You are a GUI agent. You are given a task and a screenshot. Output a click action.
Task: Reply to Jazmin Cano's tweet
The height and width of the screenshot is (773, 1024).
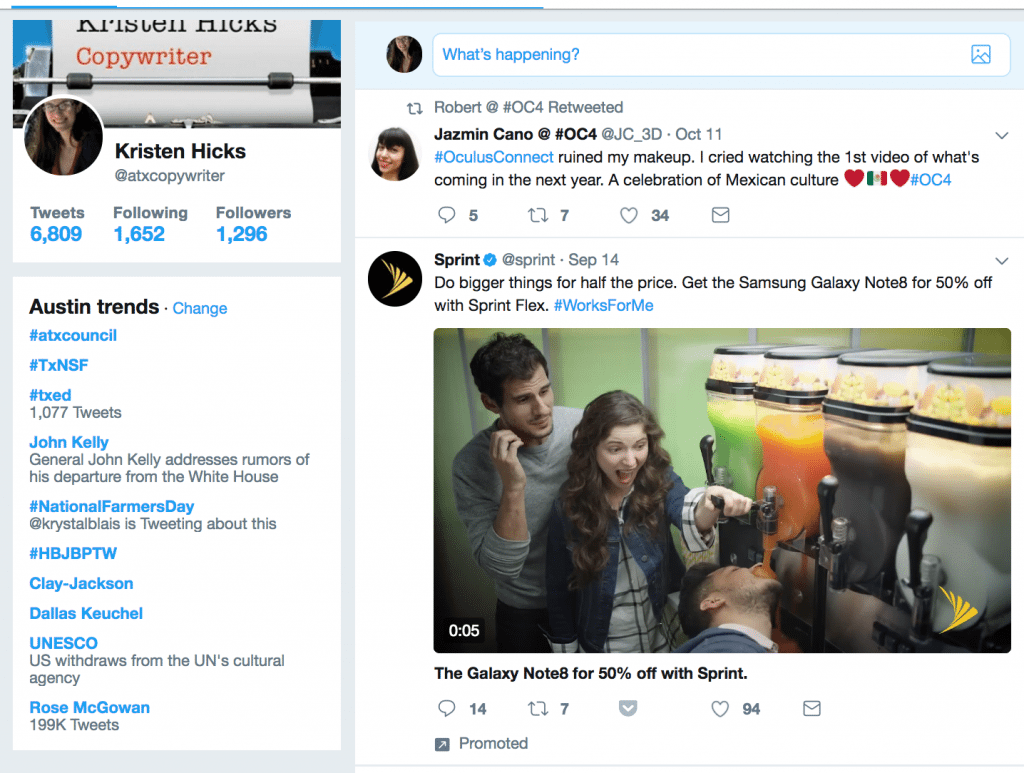tap(446, 215)
